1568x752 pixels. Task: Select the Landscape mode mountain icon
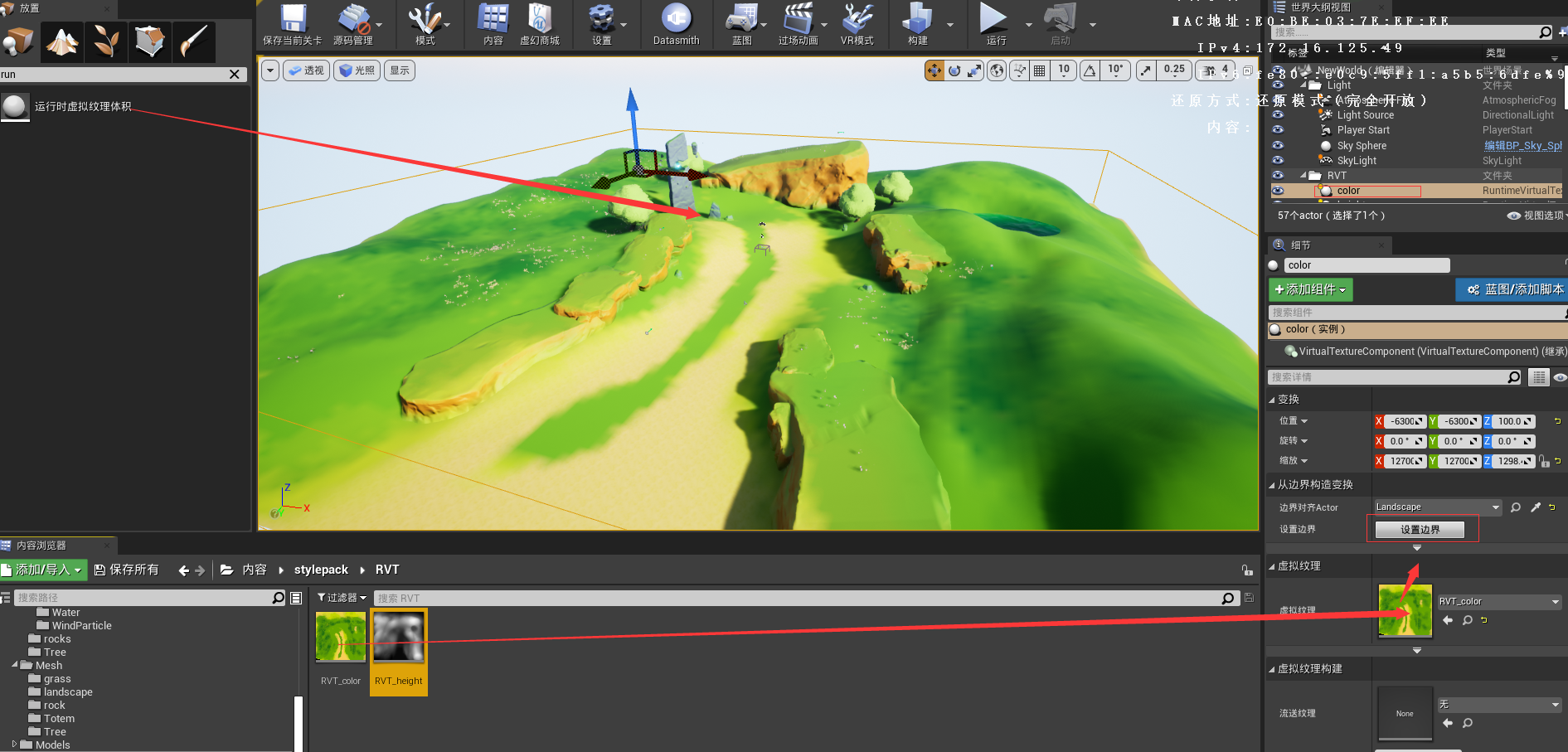(x=62, y=41)
